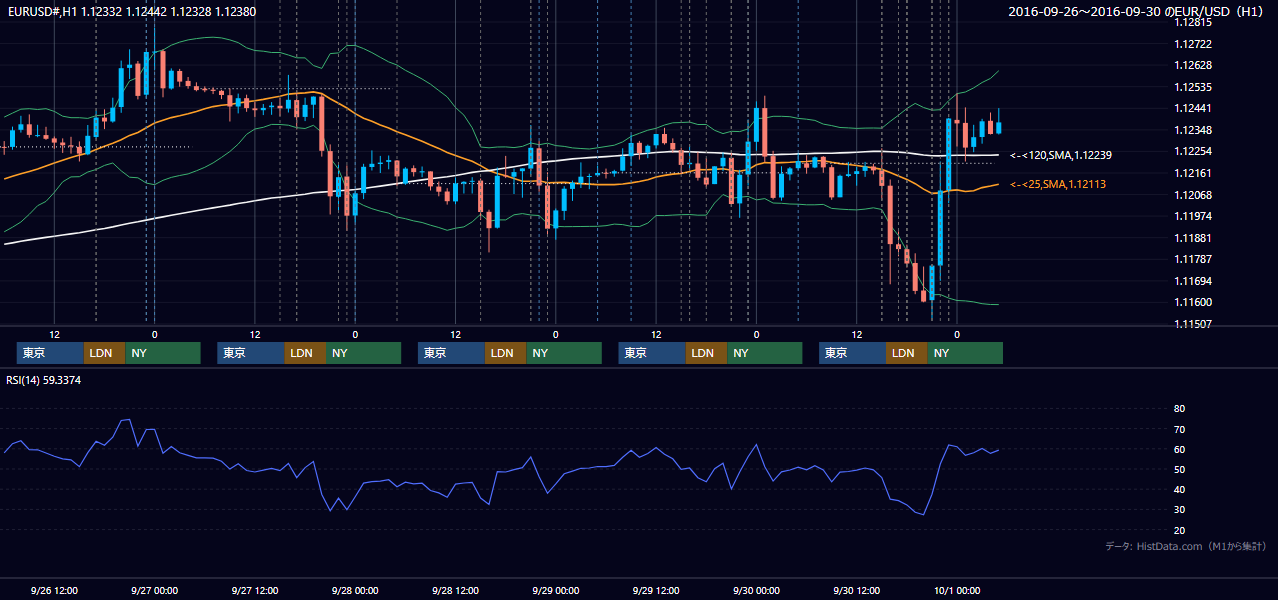Click the 9/28 00:00 time axis label
Viewport: 1278px width, 600px height.
355,591
